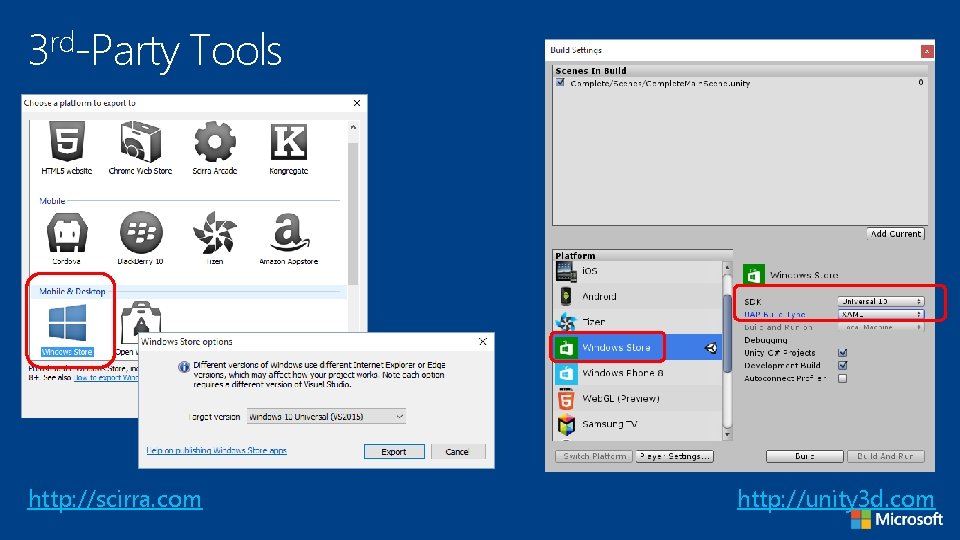Click the Add Current button
This screenshot has height=540, width=960.
[x=896, y=233]
